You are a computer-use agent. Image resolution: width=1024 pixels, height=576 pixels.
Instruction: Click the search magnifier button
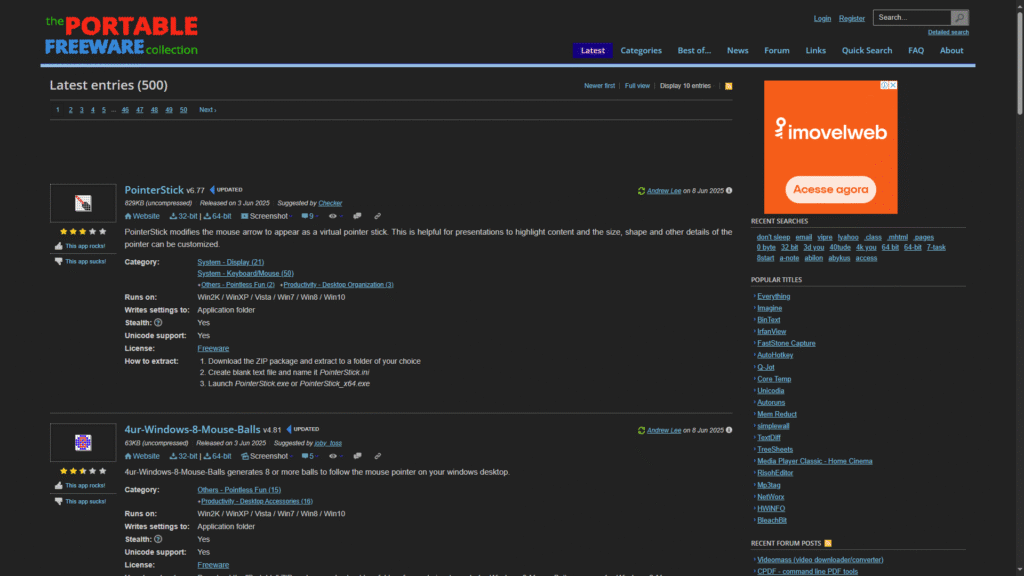pos(959,18)
